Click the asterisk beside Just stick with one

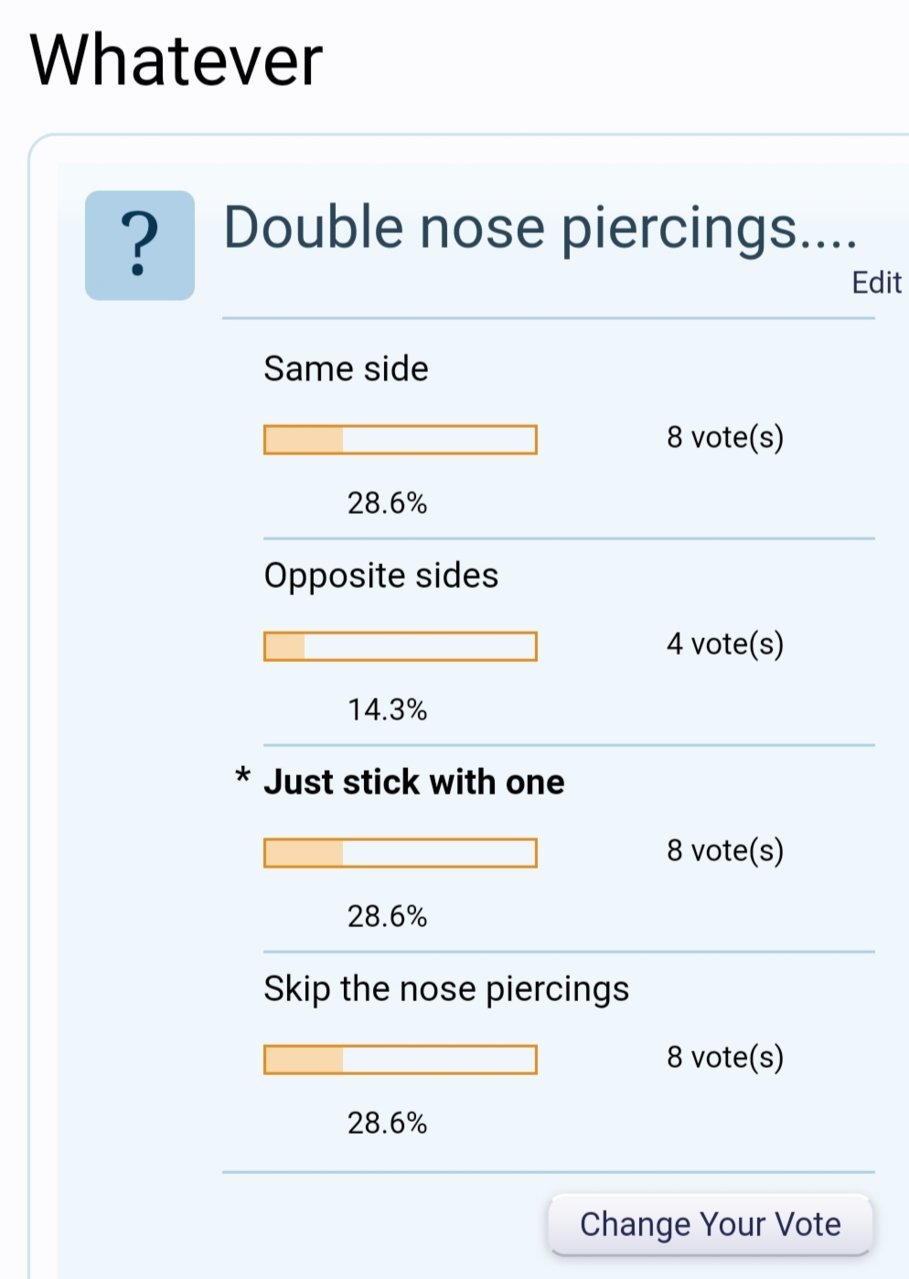coord(241,777)
